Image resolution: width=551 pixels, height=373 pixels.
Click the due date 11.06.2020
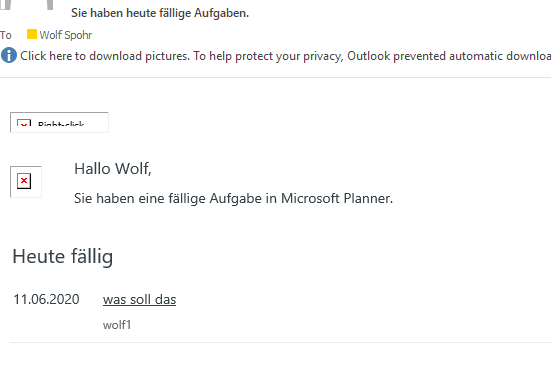coord(46,300)
